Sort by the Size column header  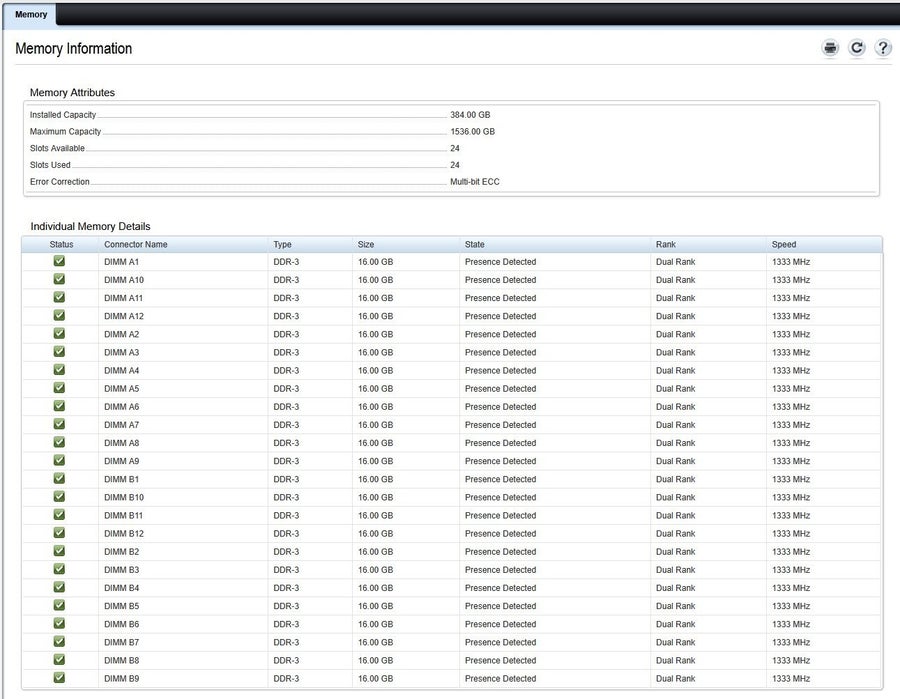[366, 244]
